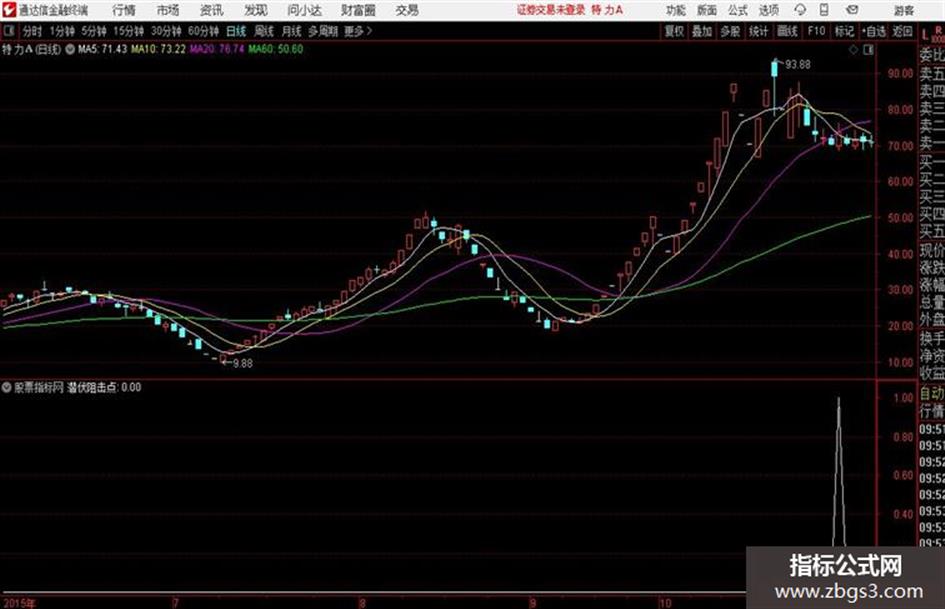Image resolution: width=945 pixels, height=609 pixels.
Task: Open the 选项 menu
Action: click(x=769, y=10)
